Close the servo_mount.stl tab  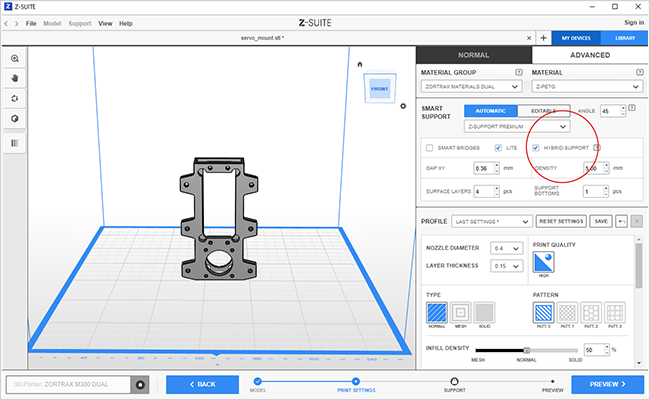529,38
